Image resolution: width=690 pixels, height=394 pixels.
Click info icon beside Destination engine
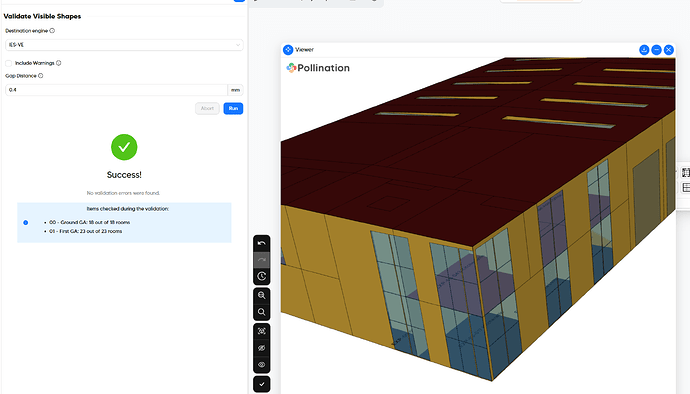coord(52,31)
